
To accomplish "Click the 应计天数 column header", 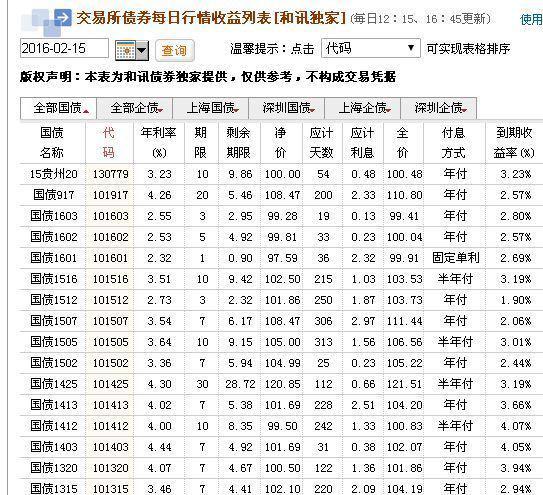I will coord(321,142).
